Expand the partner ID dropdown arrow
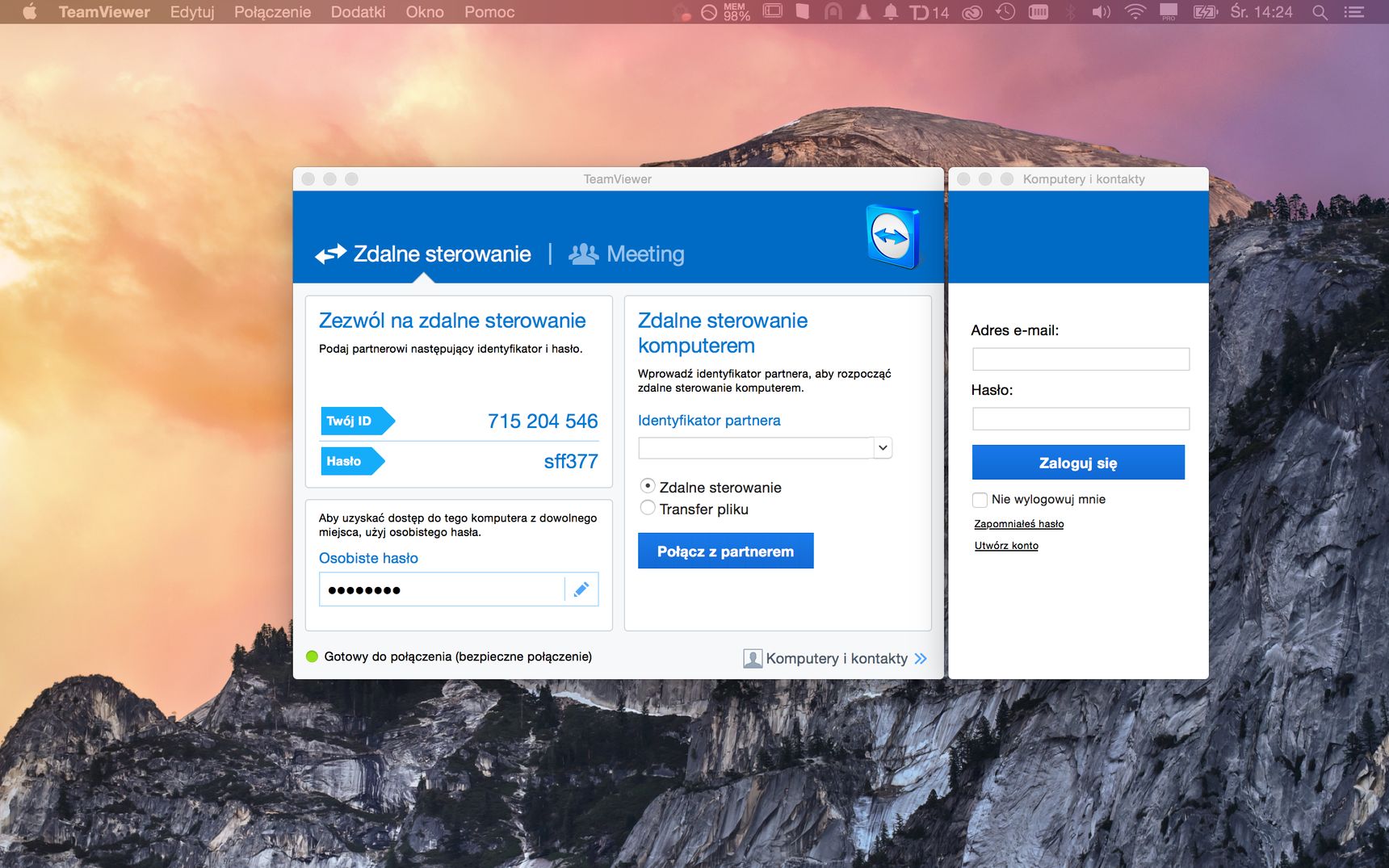This screenshot has height=868, width=1389. pos(883,448)
